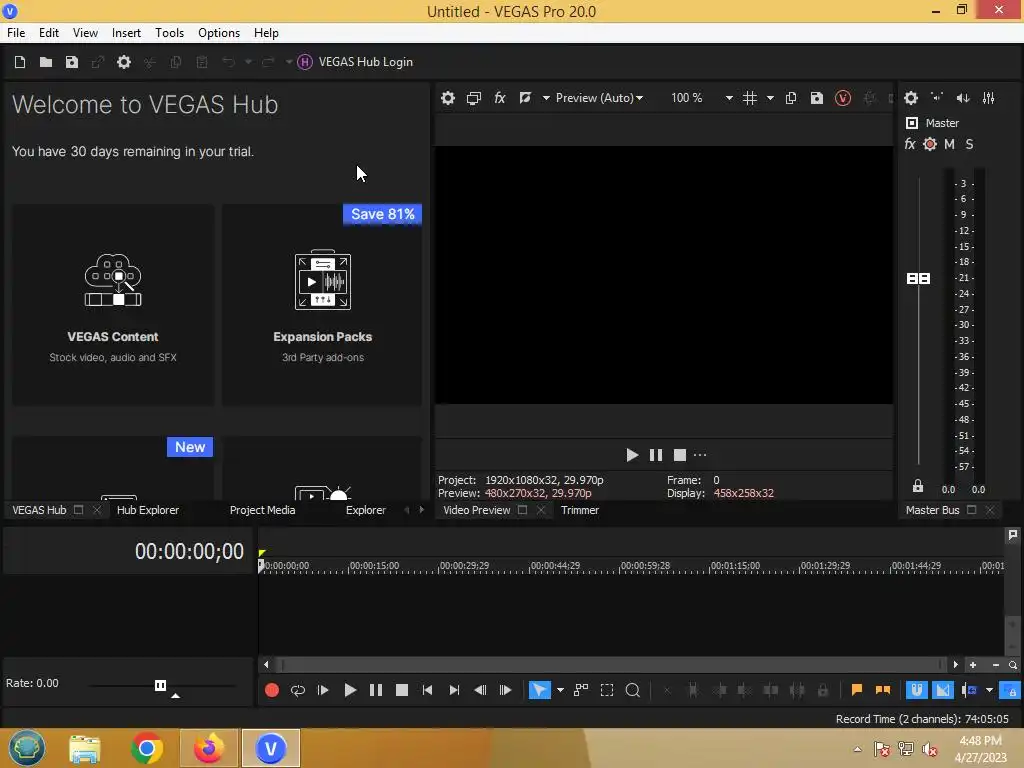Switch to the Project Media tab

263,510
